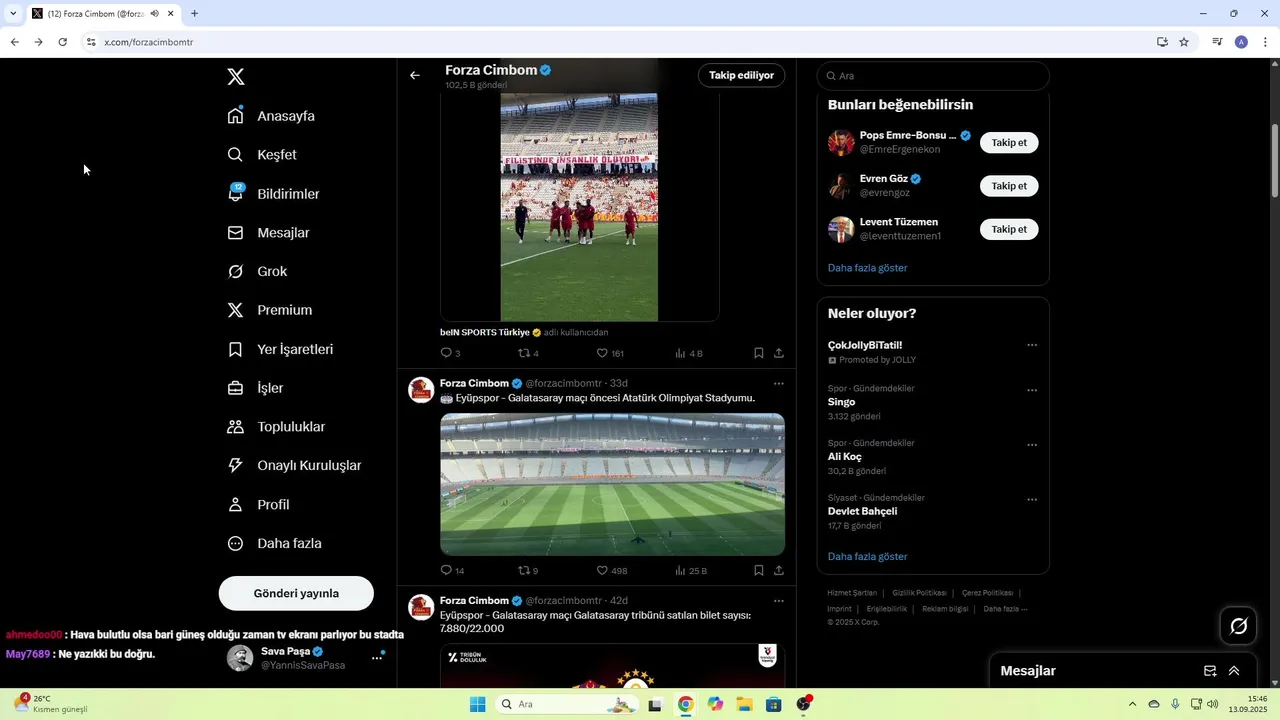This screenshot has height=720, width=1280.
Task: Open Çerez Politikası footer link
Action: 987,593
